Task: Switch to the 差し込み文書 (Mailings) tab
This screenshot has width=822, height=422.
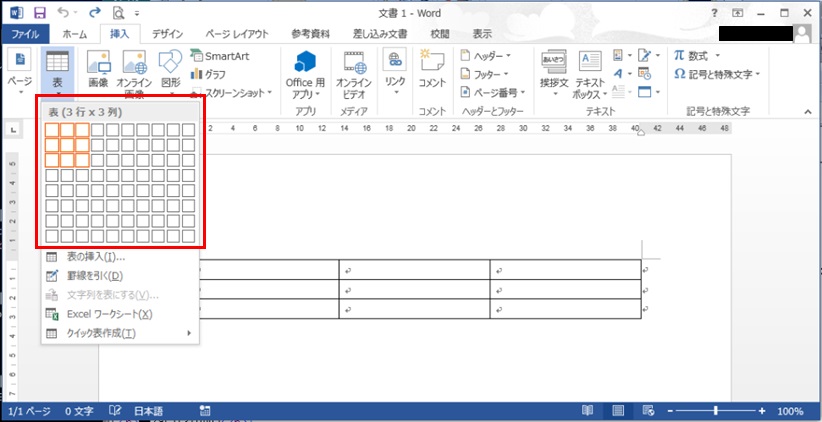Action: 380,35
